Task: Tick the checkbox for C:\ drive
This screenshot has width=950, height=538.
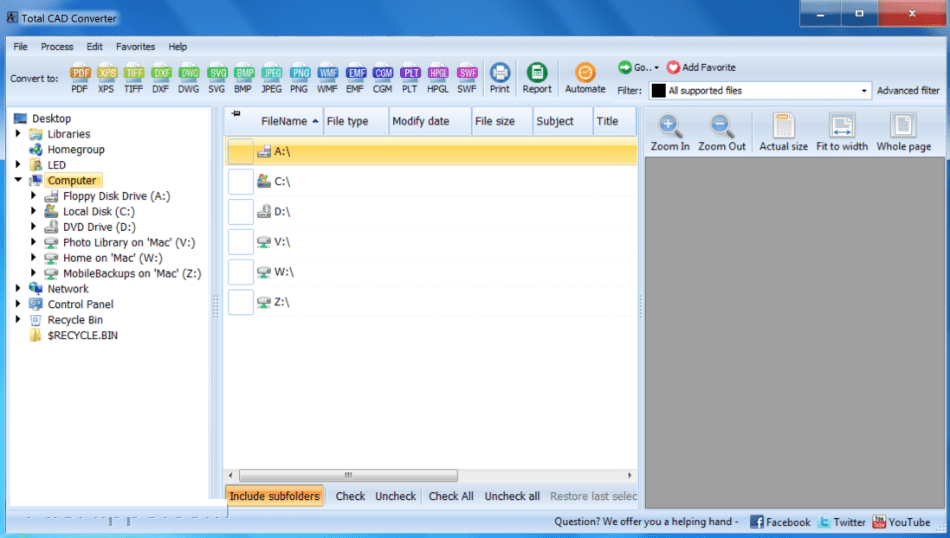Action: [x=240, y=182]
